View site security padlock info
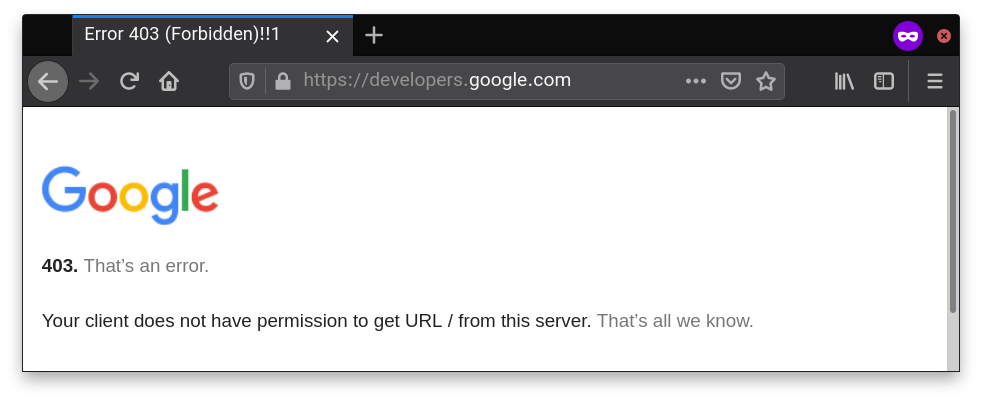This screenshot has height=402, width=982. tap(283, 81)
